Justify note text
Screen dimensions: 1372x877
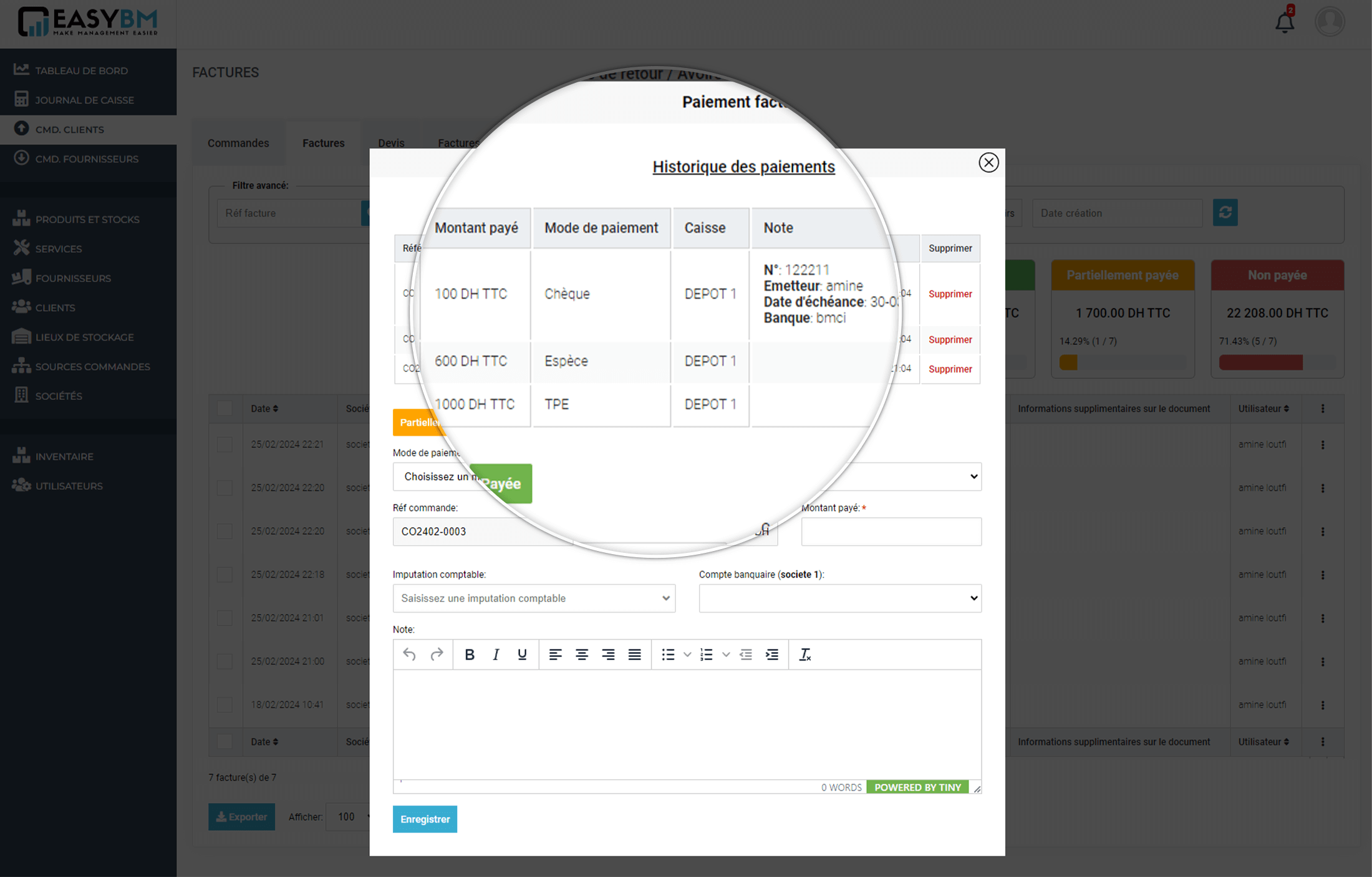click(x=634, y=654)
